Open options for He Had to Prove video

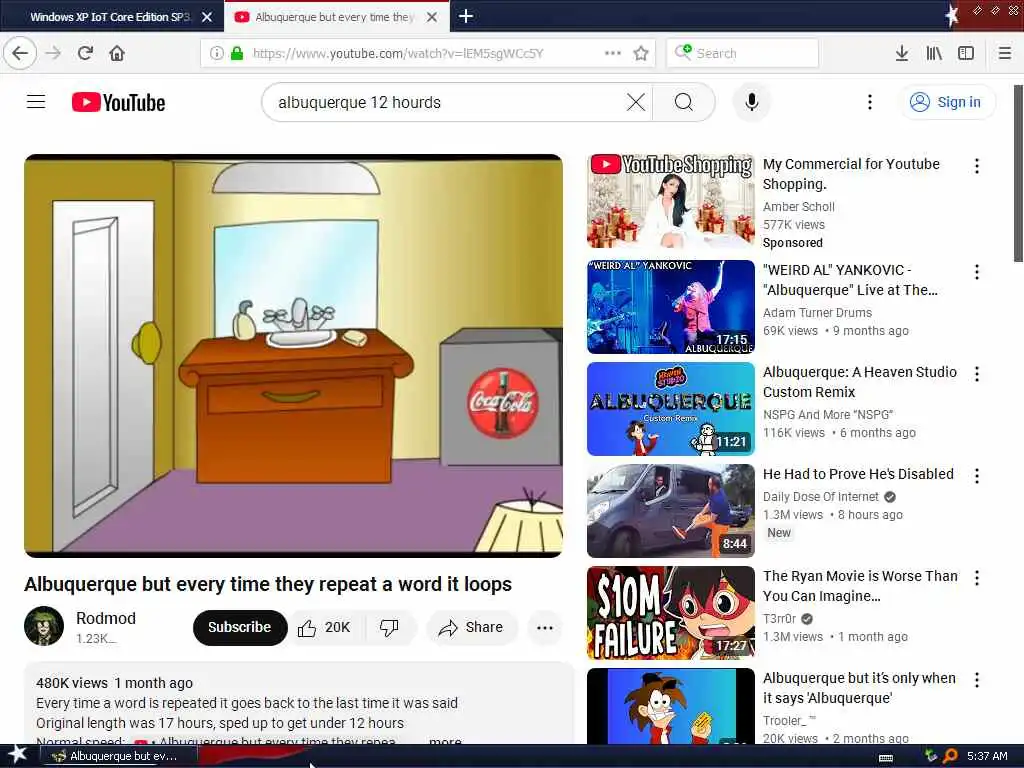click(x=977, y=475)
